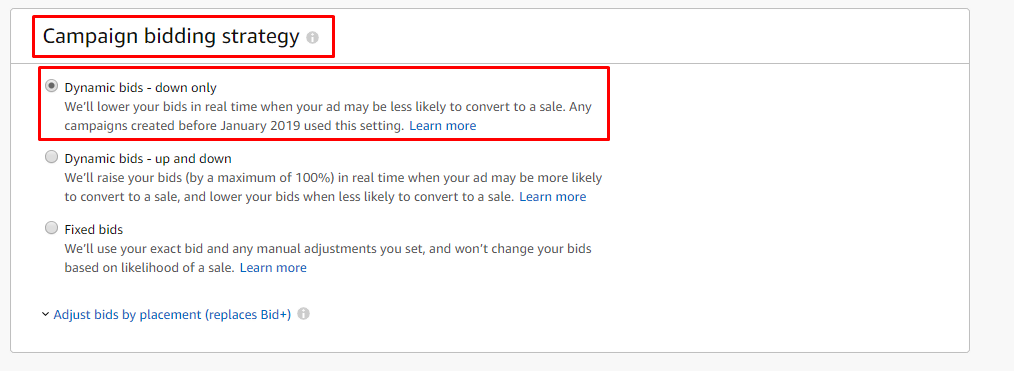Click the 'We'll raise your bids' description text
1014x371 pixels.
(333, 187)
